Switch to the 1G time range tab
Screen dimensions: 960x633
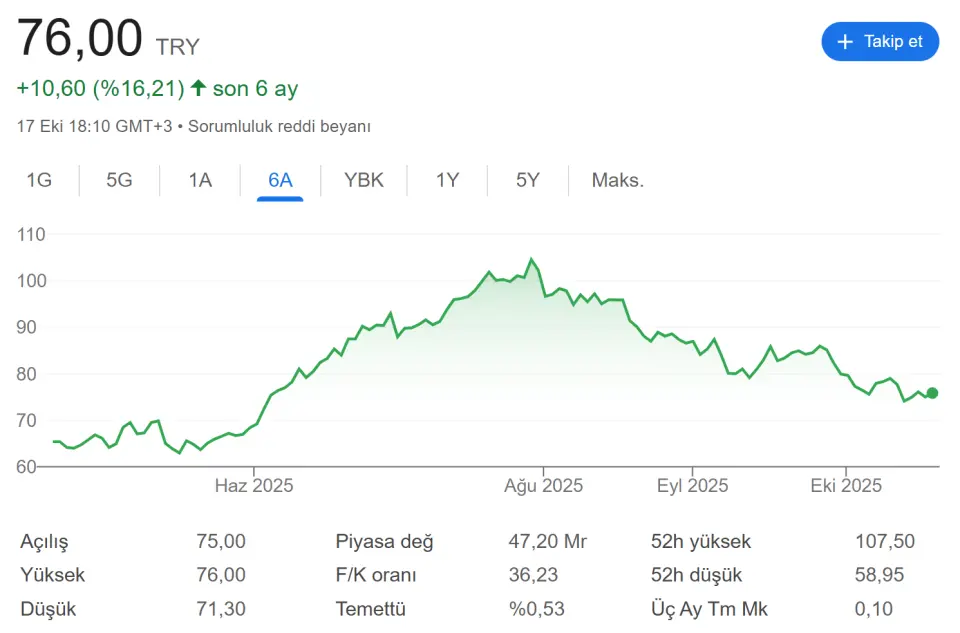click(x=39, y=181)
